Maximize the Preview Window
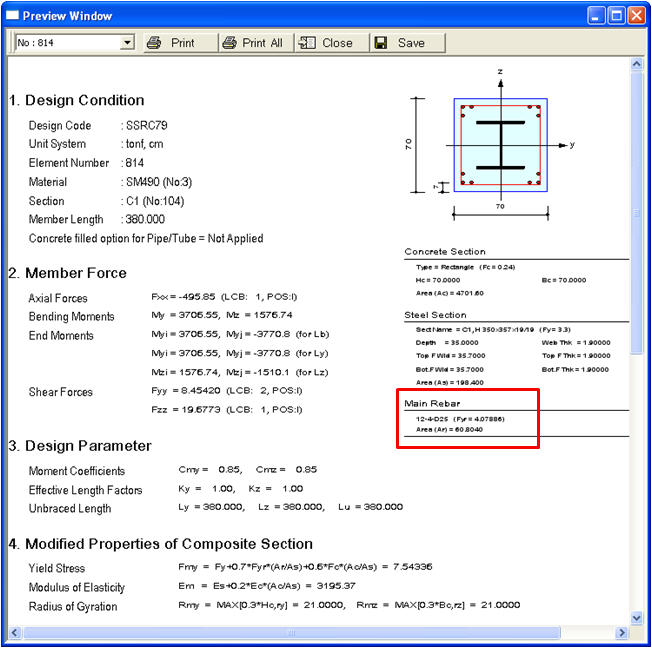Viewport: 652px width, 648px height. click(x=616, y=16)
